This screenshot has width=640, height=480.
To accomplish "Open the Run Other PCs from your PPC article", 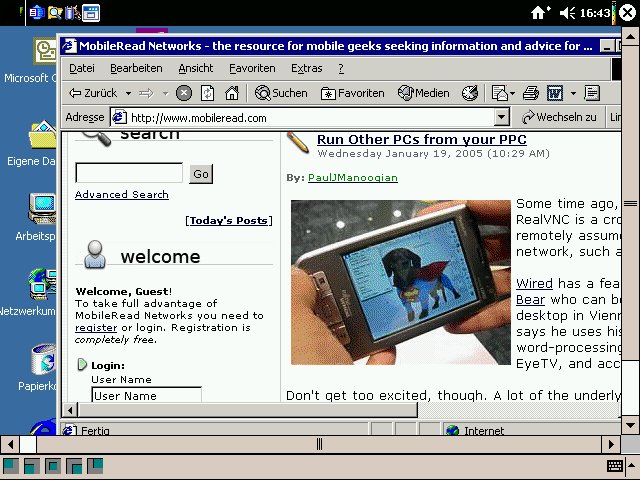I will coord(422,140).
